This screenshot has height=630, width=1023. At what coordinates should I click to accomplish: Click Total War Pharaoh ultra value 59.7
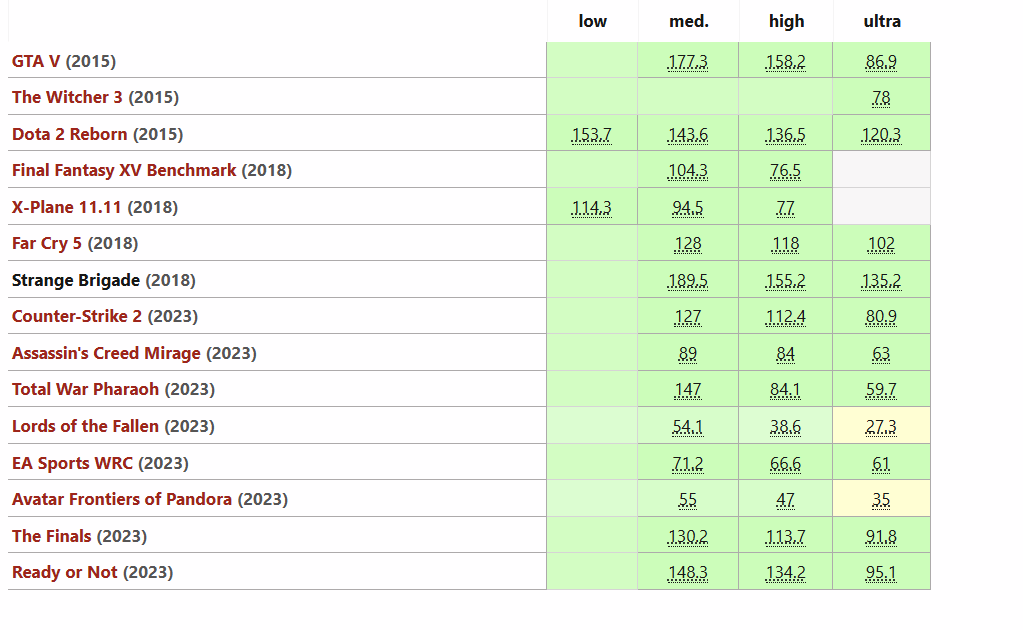(881, 390)
